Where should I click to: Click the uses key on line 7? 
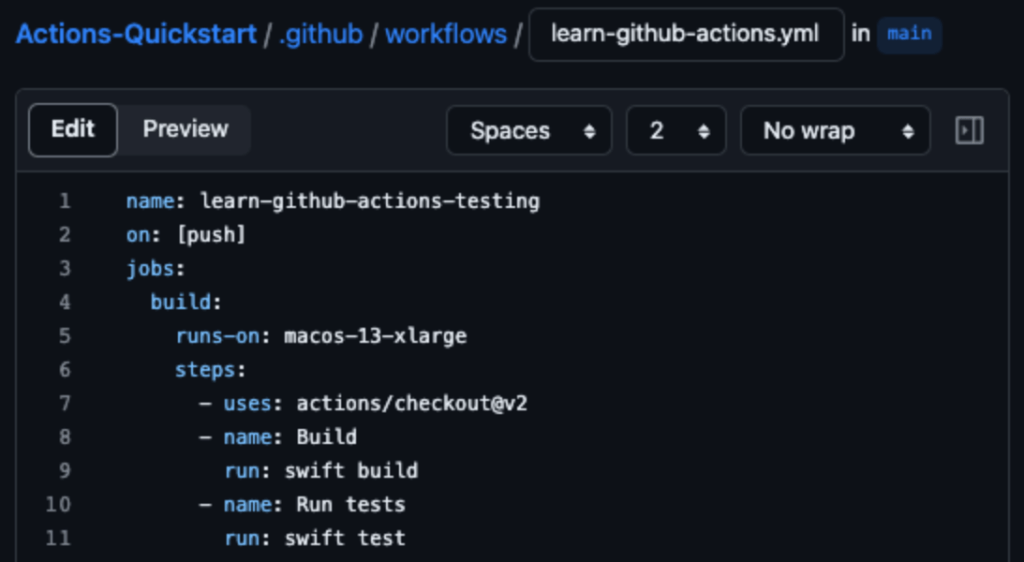tap(248, 403)
